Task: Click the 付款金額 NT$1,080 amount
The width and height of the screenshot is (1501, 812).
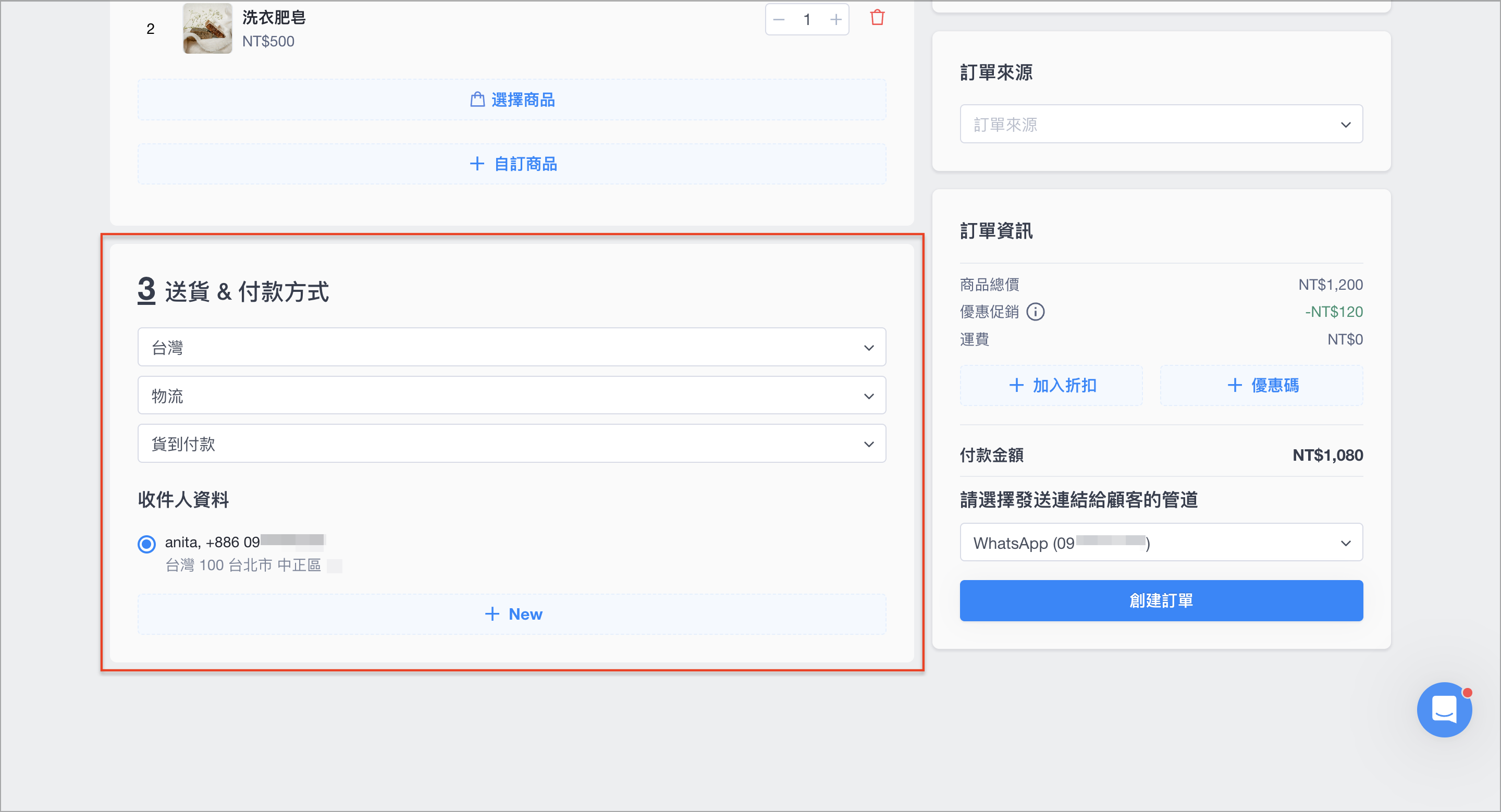Action: pos(1327,455)
